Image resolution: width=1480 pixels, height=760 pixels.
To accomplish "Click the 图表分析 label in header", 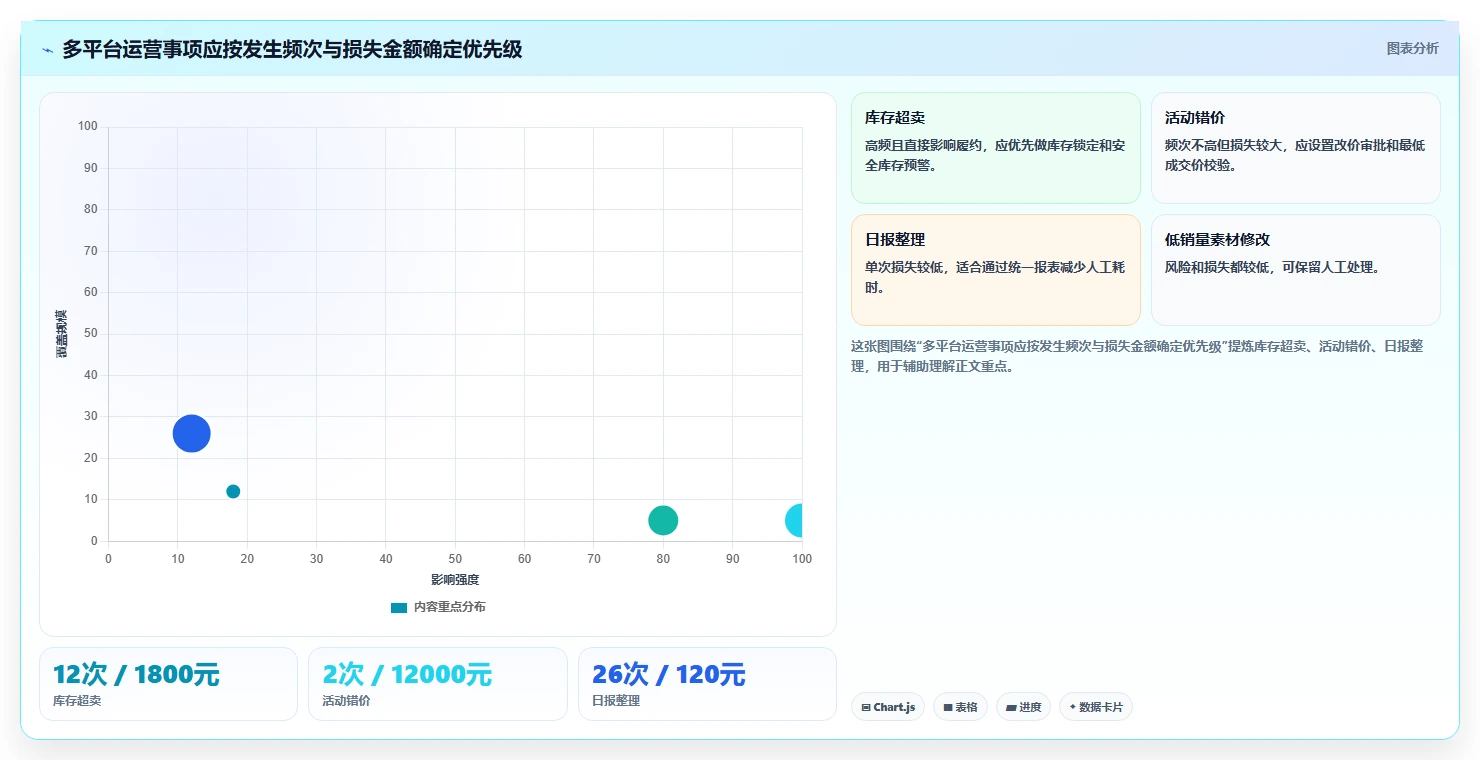I will pyautogui.click(x=1412, y=48).
